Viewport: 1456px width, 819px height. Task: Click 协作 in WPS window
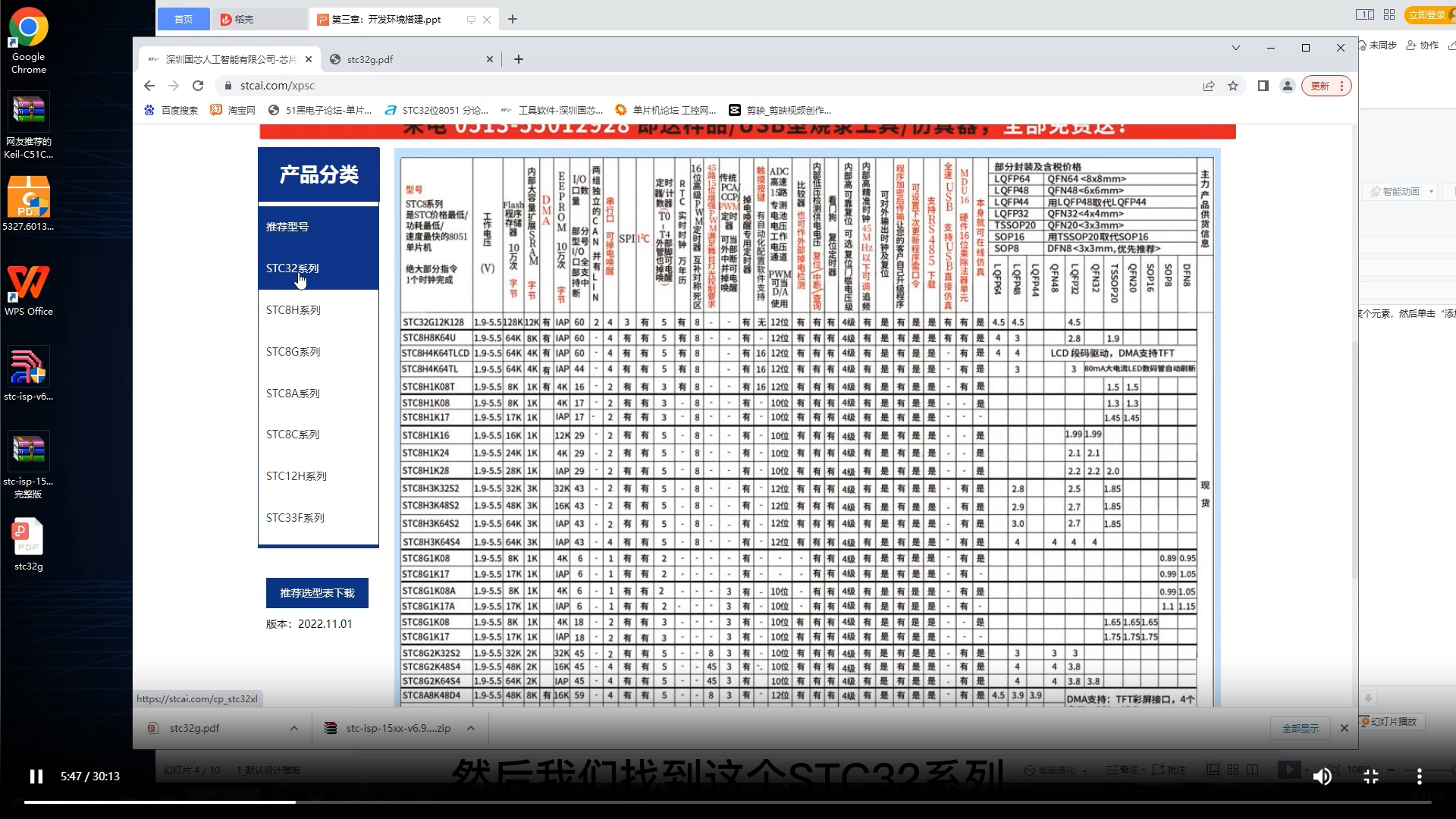(x=1423, y=45)
